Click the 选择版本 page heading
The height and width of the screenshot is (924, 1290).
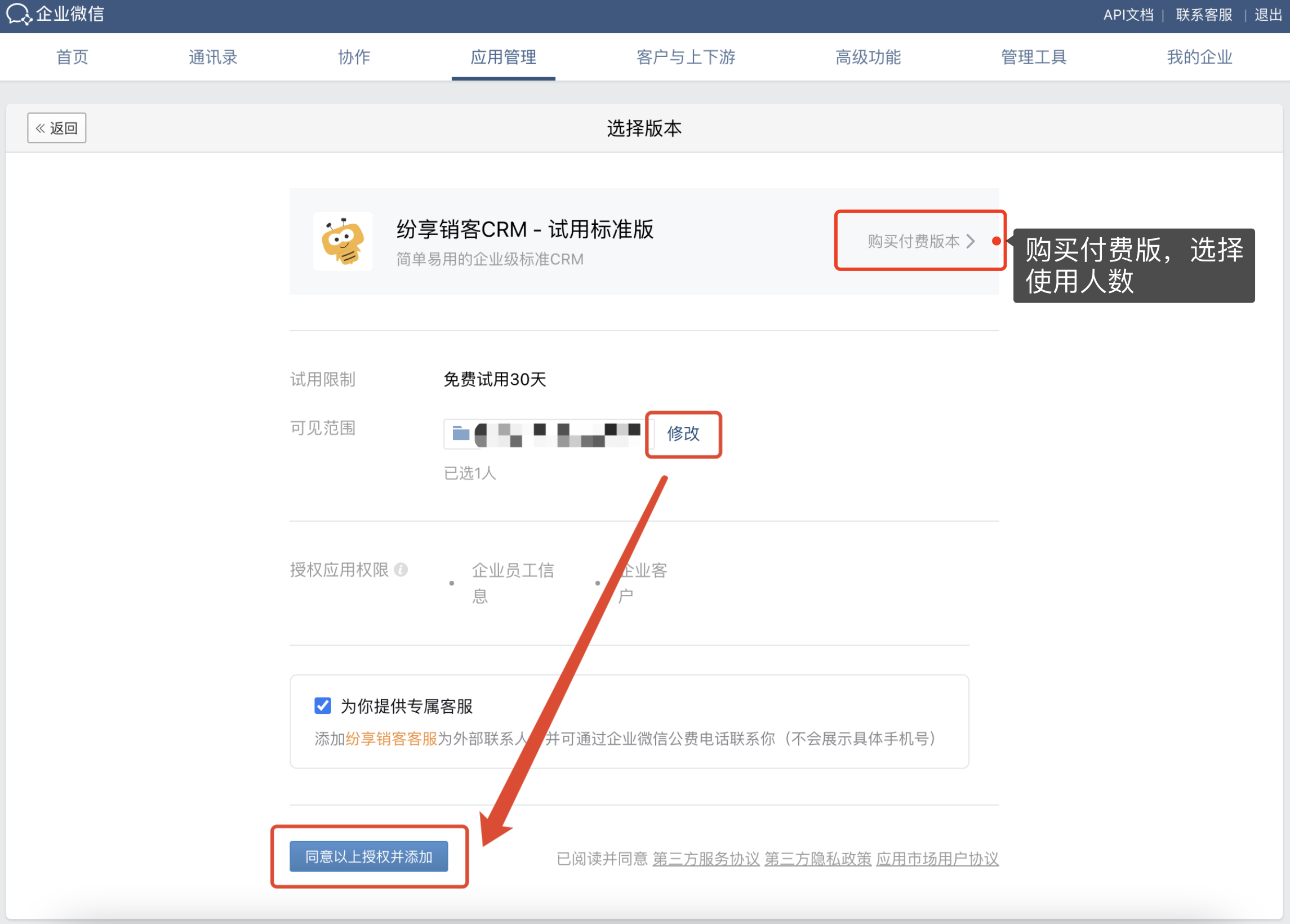click(x=644, y=128)
